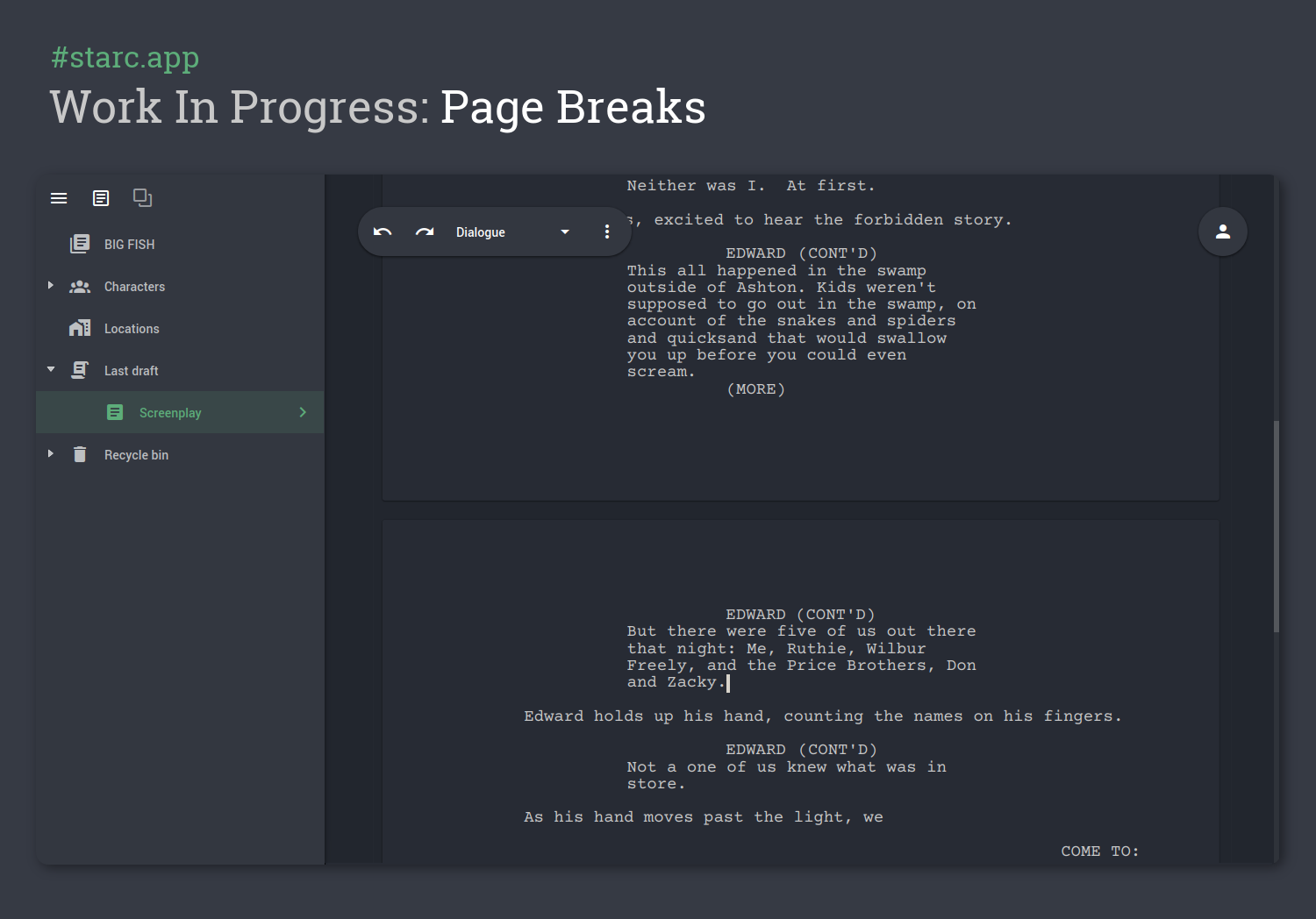Screen dimensions: 1316x919
Task: Click the Characters group icon
Action: click(80, 287)
